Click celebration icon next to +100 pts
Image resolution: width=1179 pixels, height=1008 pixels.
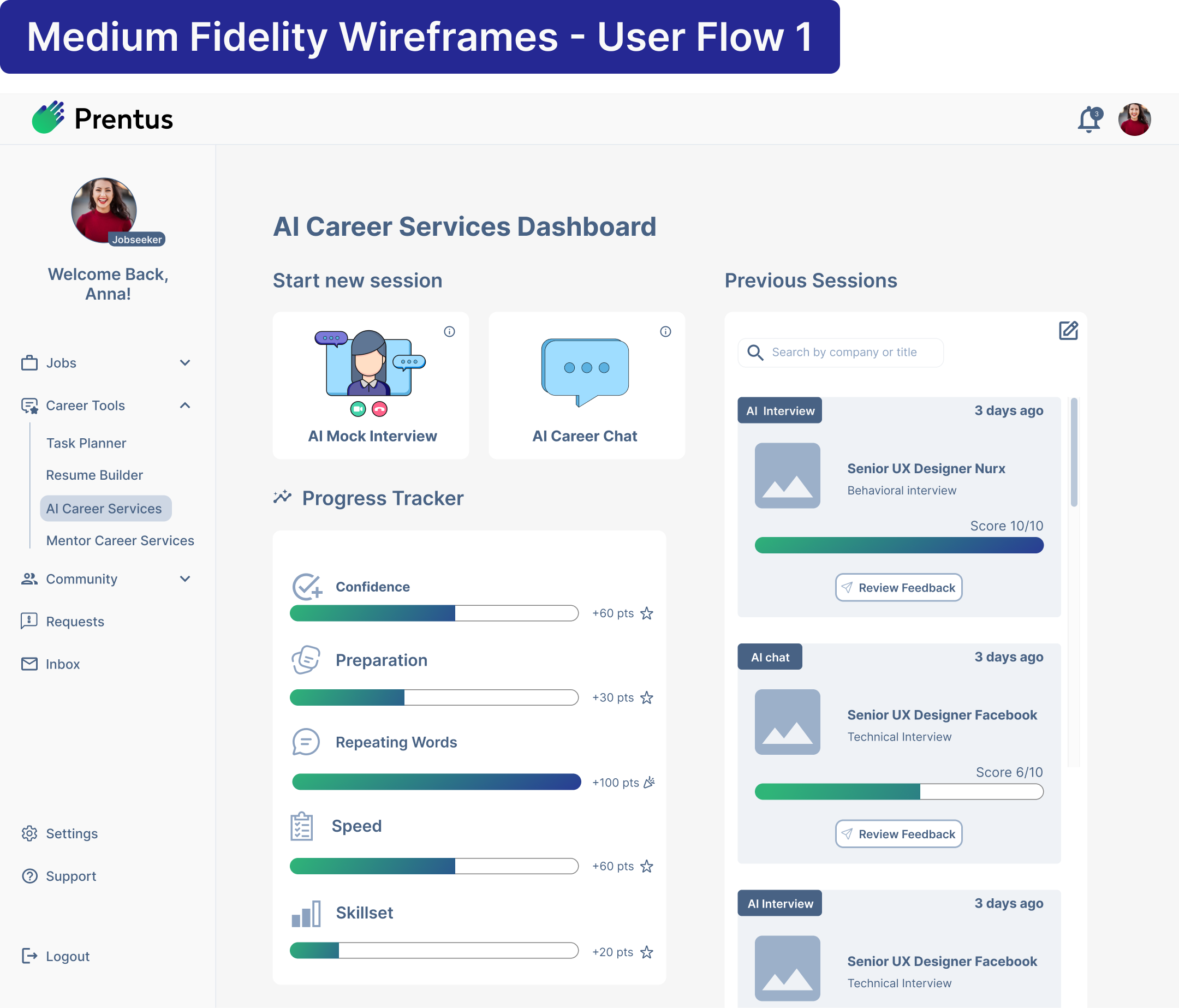pos(649,783)
